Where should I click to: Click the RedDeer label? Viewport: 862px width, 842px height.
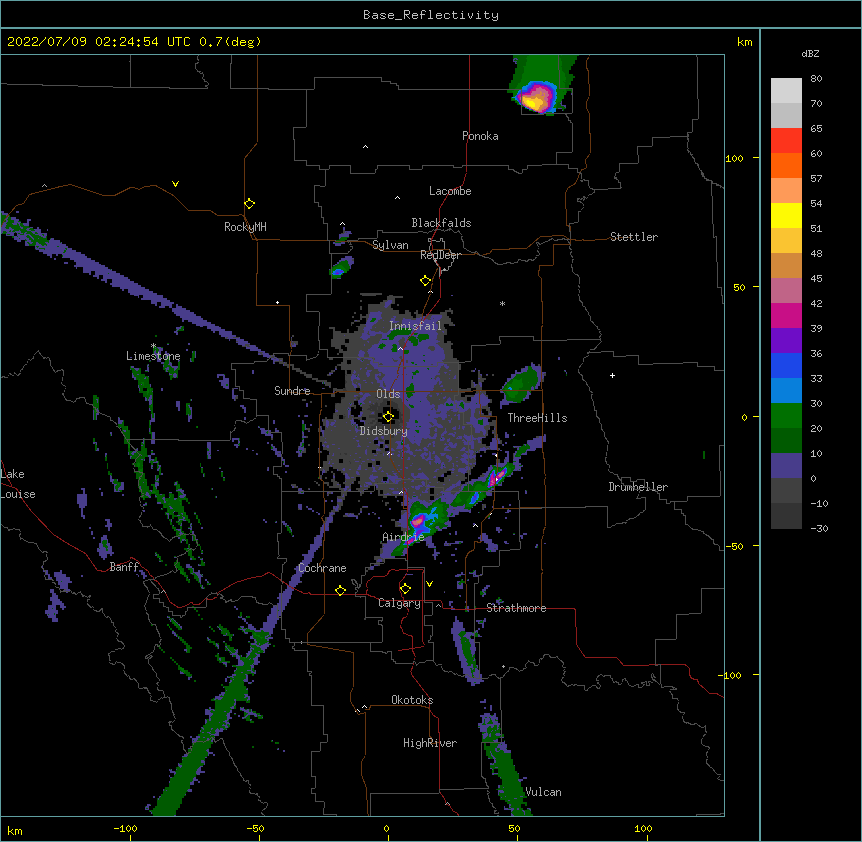[440, 255]
